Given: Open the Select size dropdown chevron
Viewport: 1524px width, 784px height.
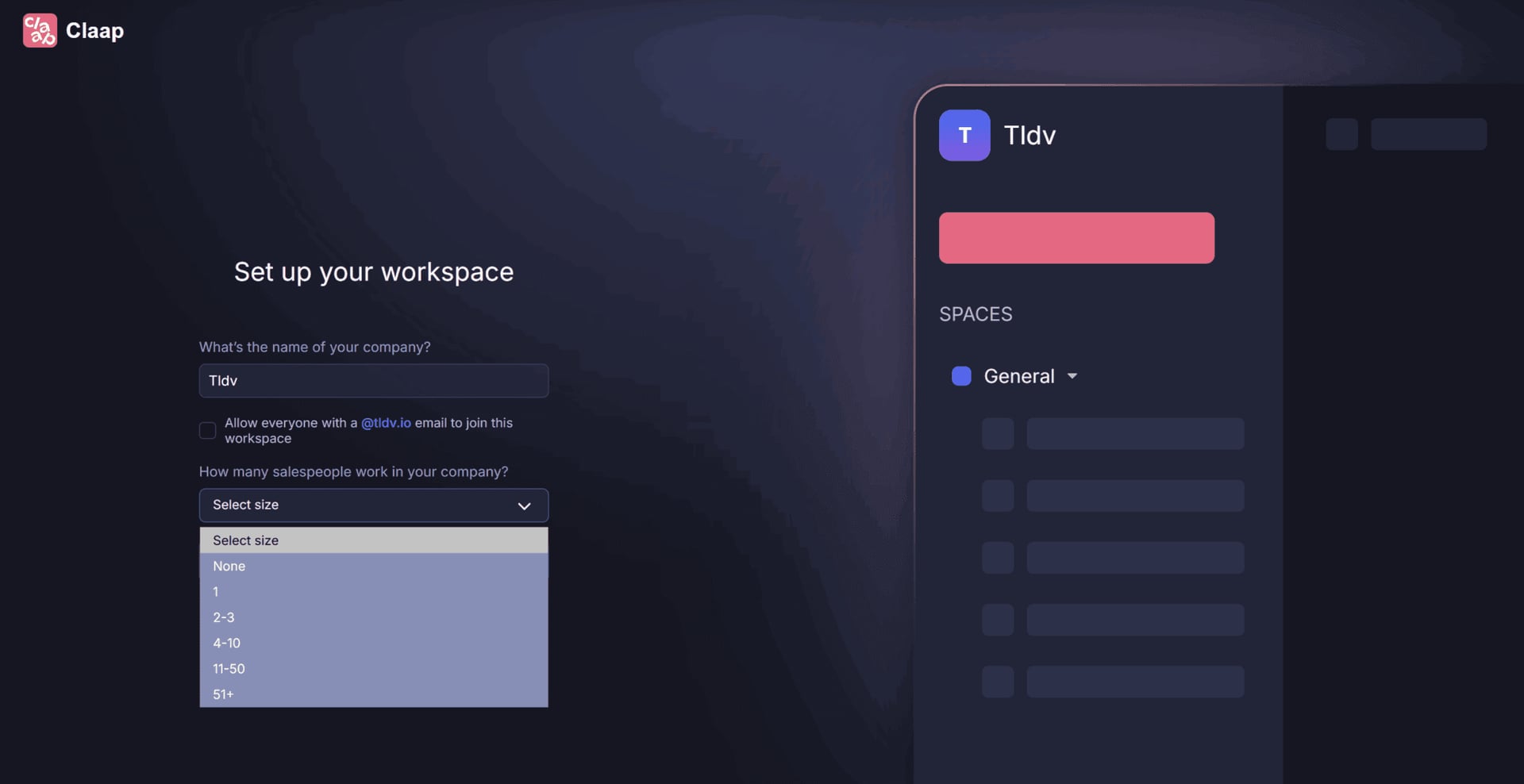Looking at the screenshot, I should [x=524, y=505].
